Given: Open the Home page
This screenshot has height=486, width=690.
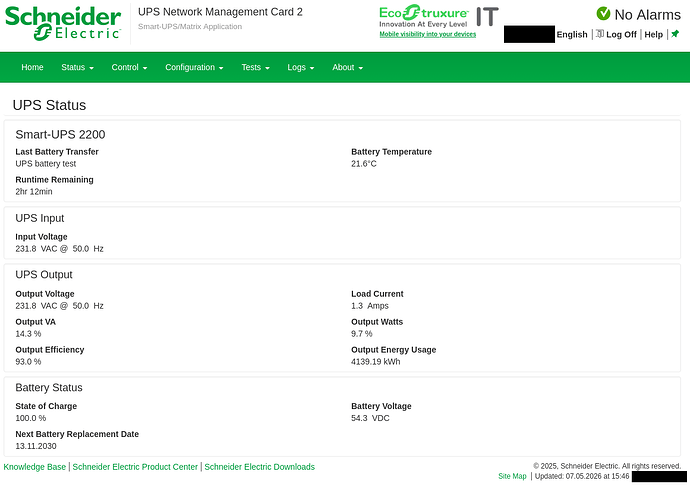Looking at the screenshot, I should 32,67.
